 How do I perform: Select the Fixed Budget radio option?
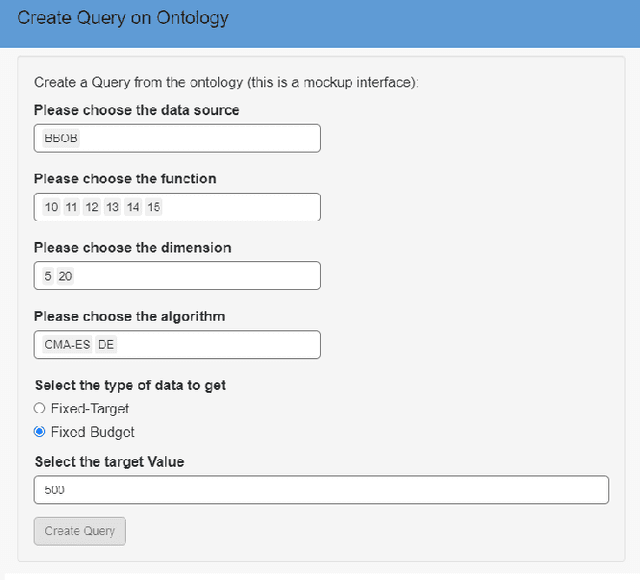[40, 432]
